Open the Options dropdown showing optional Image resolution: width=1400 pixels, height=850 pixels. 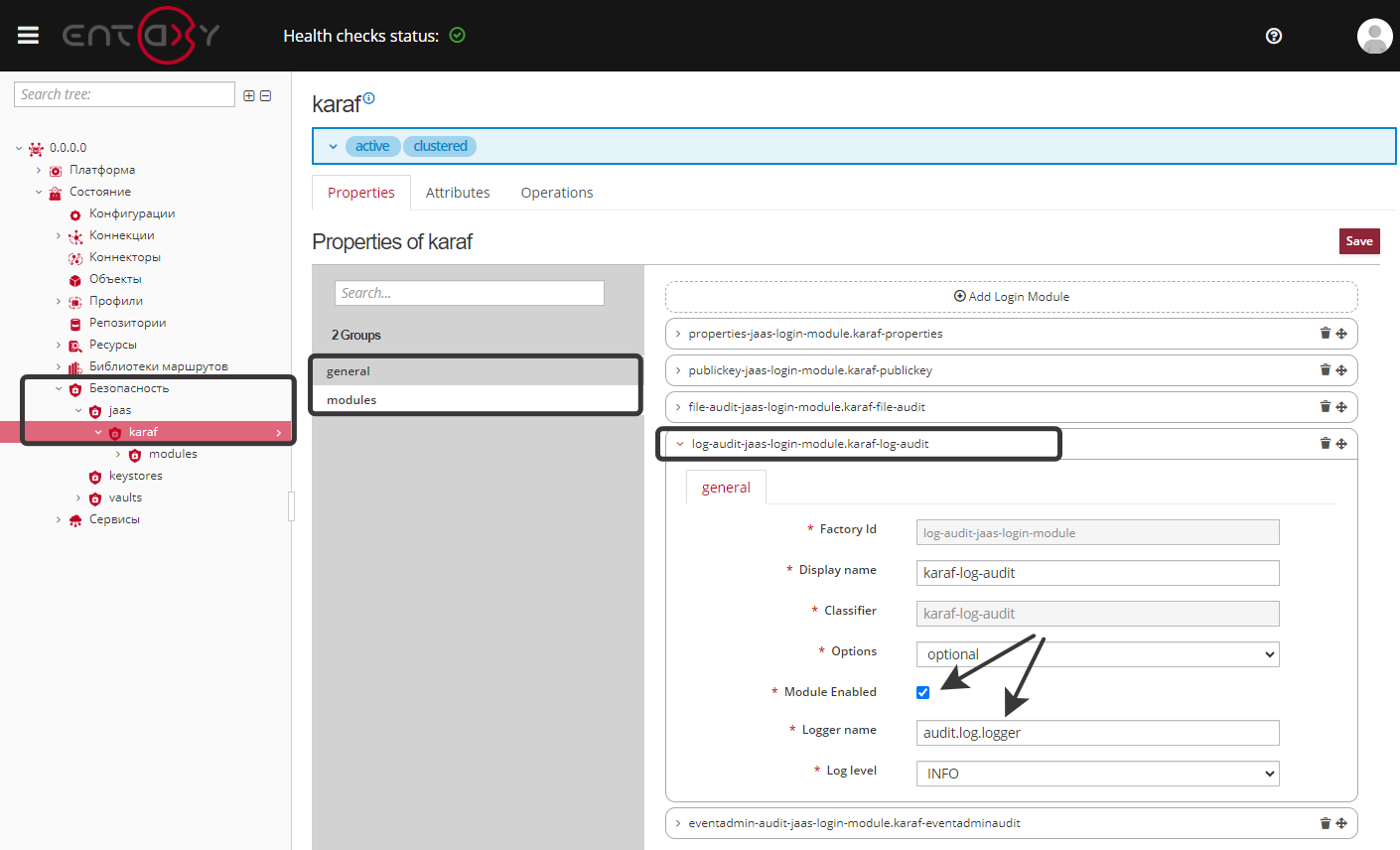(1097, 654)
